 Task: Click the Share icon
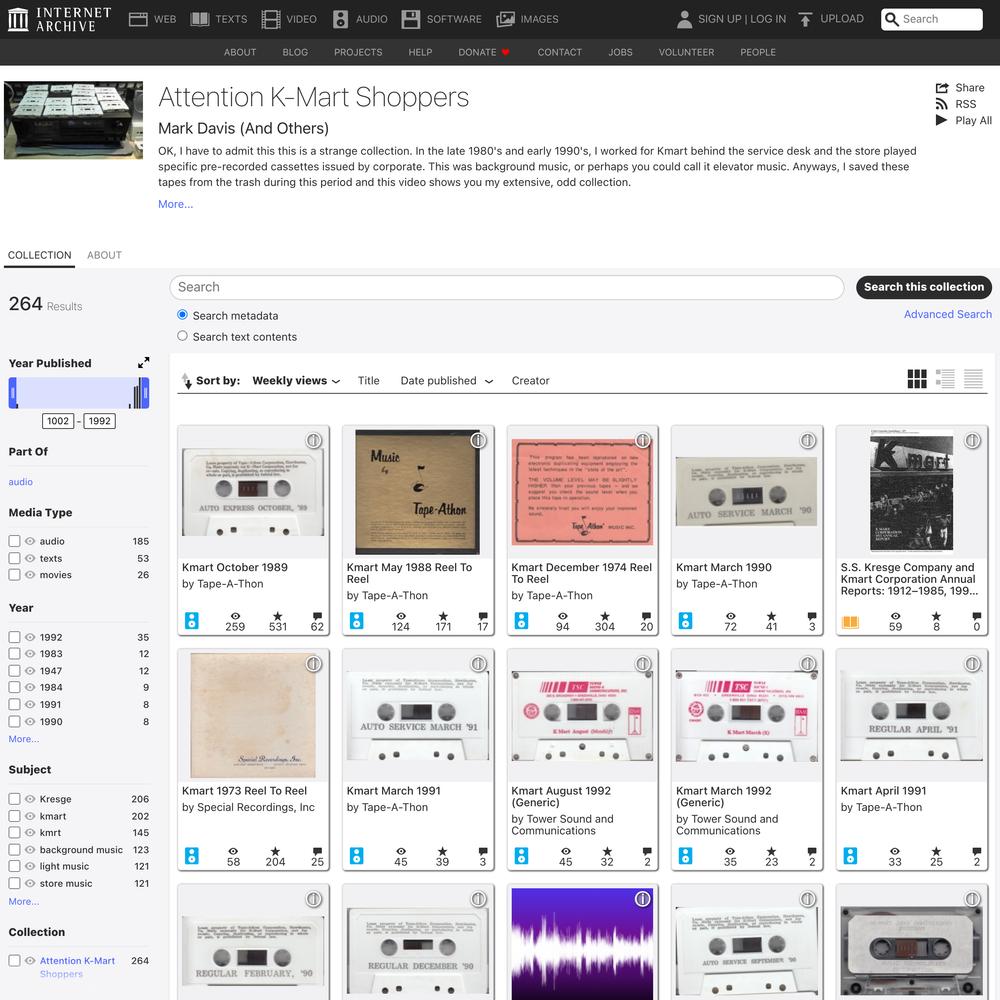942,88
